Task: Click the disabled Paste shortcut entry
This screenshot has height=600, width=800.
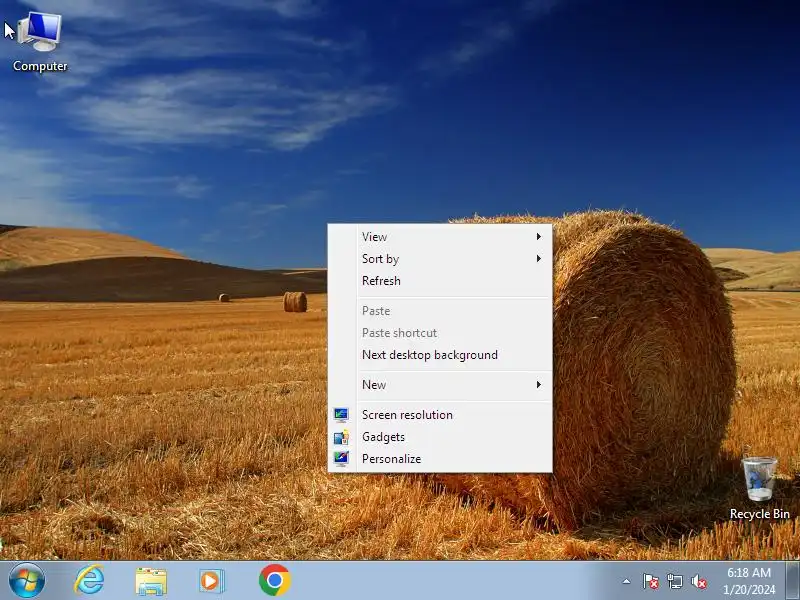Action: point(440,333)
